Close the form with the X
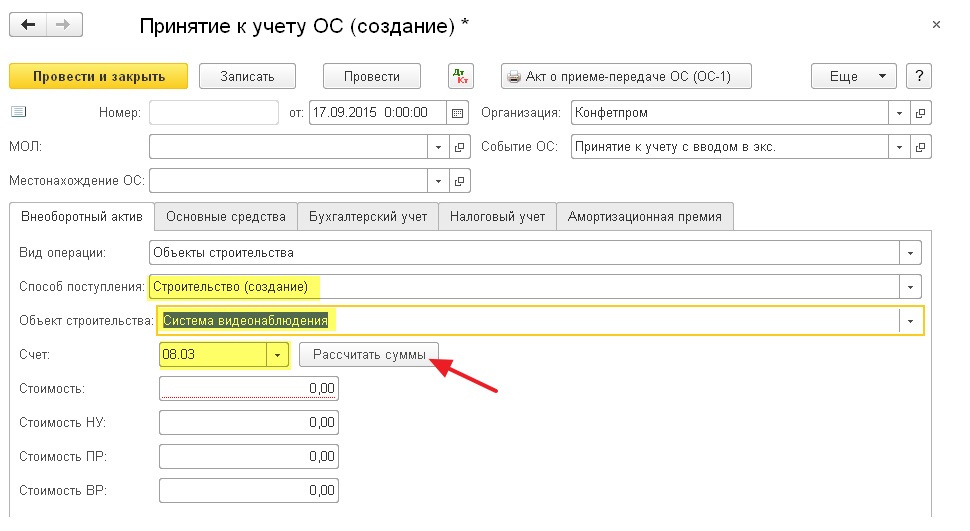The image size is (970, 531). click(x=936, y=25)
